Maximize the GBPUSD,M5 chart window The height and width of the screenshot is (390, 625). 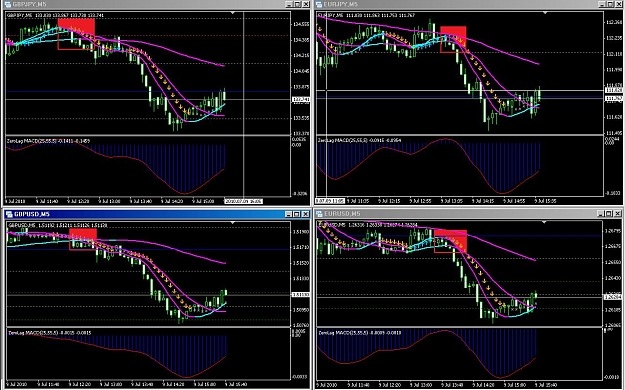[297, 214]
